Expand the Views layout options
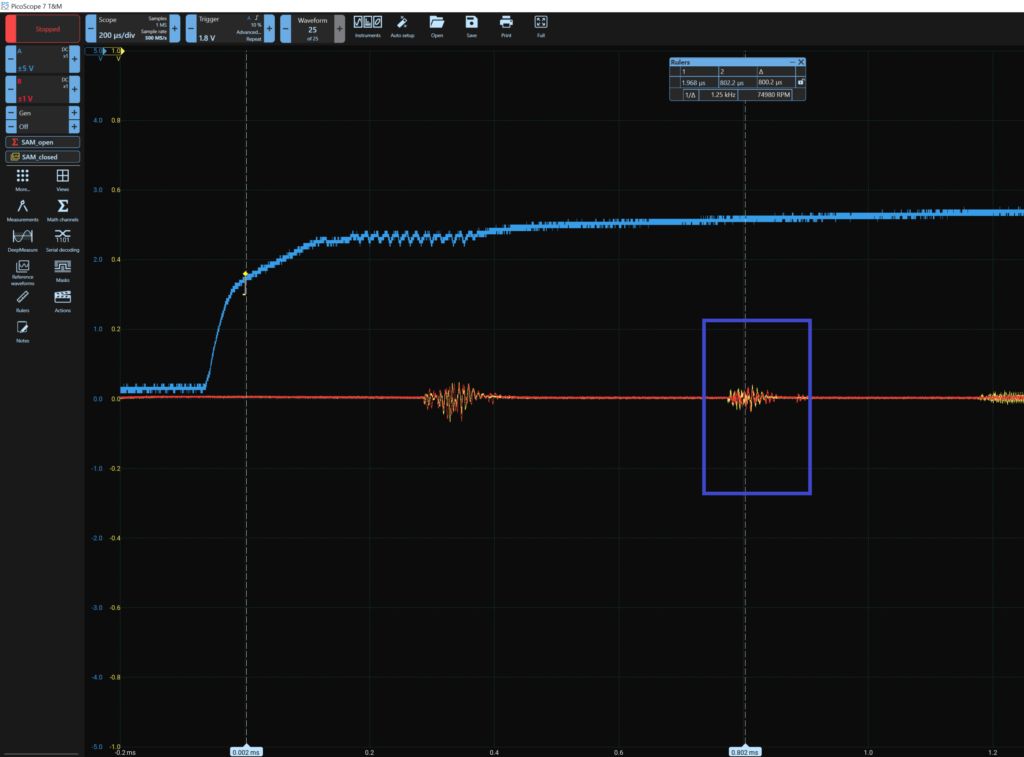The image size is (1024, 757). click(x=62, y=179)
